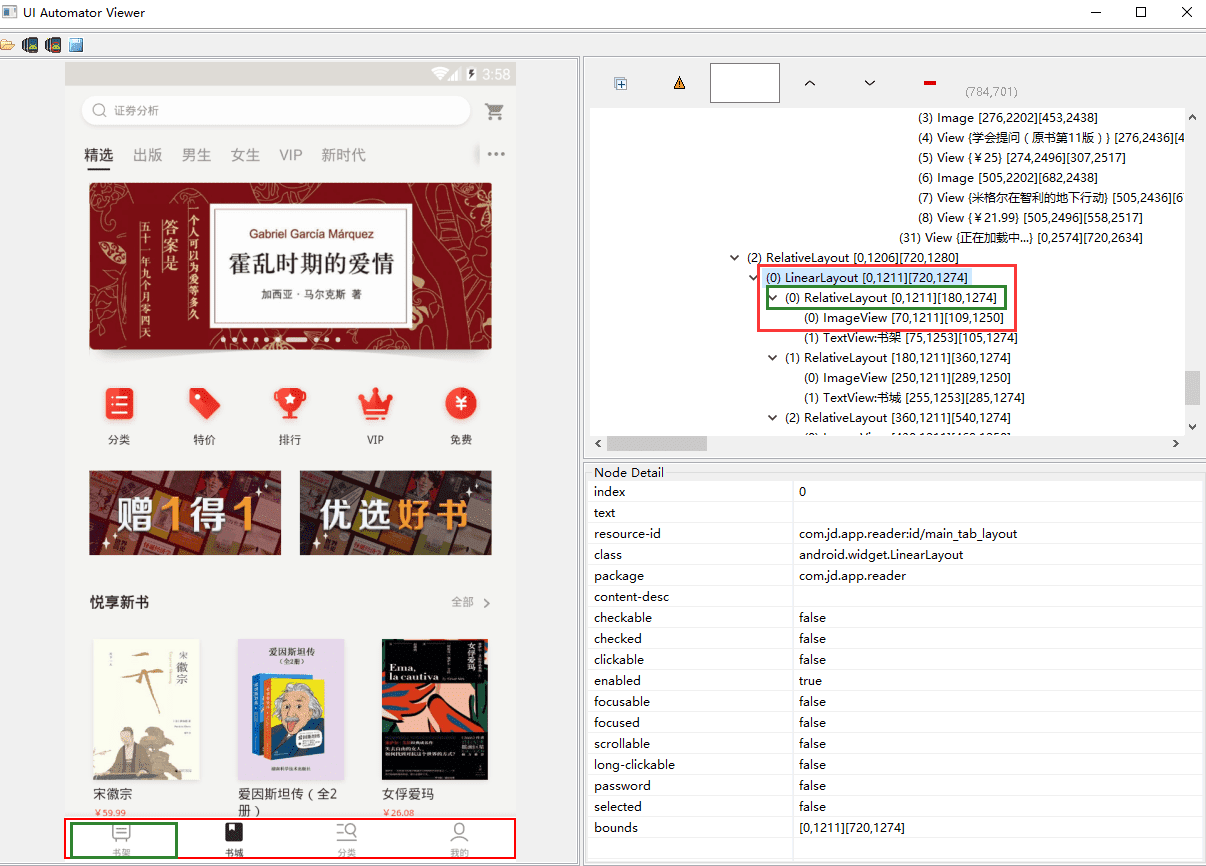Select the 男生 tab
The image size is (1206, 866).
(197, 155)
